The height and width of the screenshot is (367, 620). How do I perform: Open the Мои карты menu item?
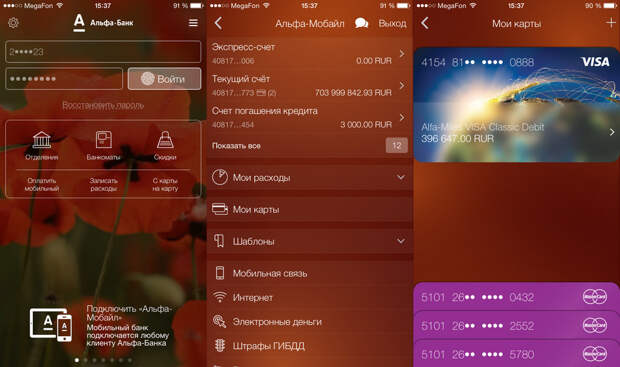click(310, 209)
